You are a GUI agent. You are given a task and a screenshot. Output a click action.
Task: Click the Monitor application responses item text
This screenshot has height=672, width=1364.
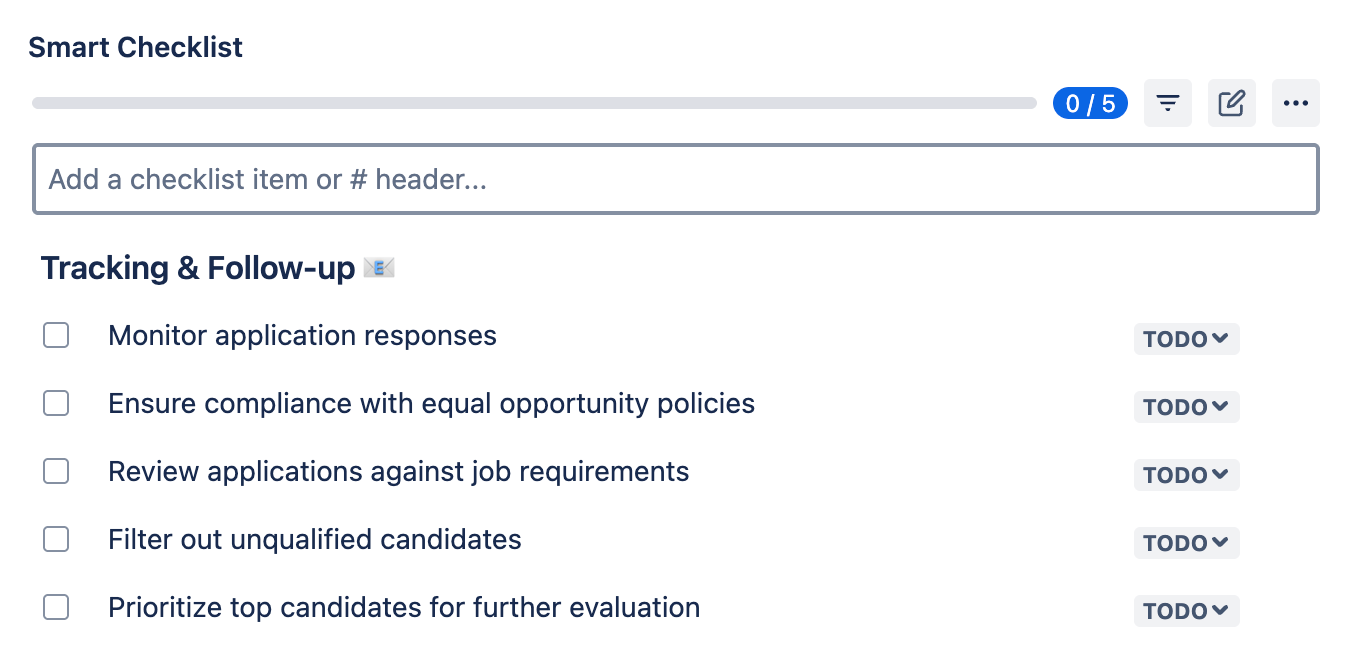coord(302,335)
